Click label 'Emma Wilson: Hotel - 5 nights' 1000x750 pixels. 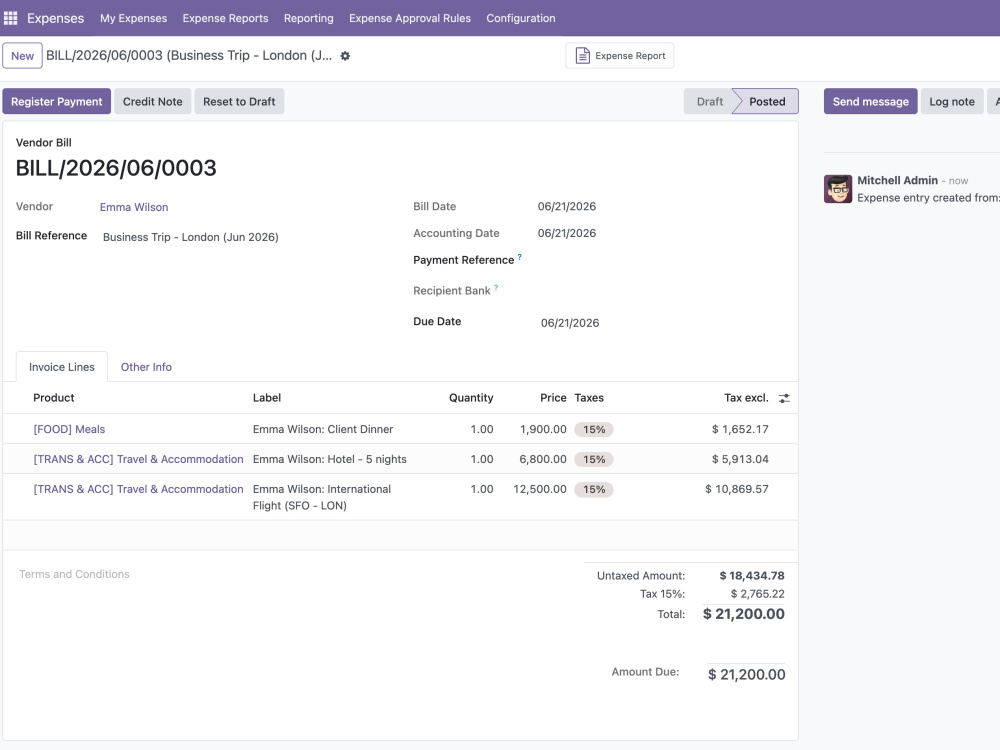point(330,459)
